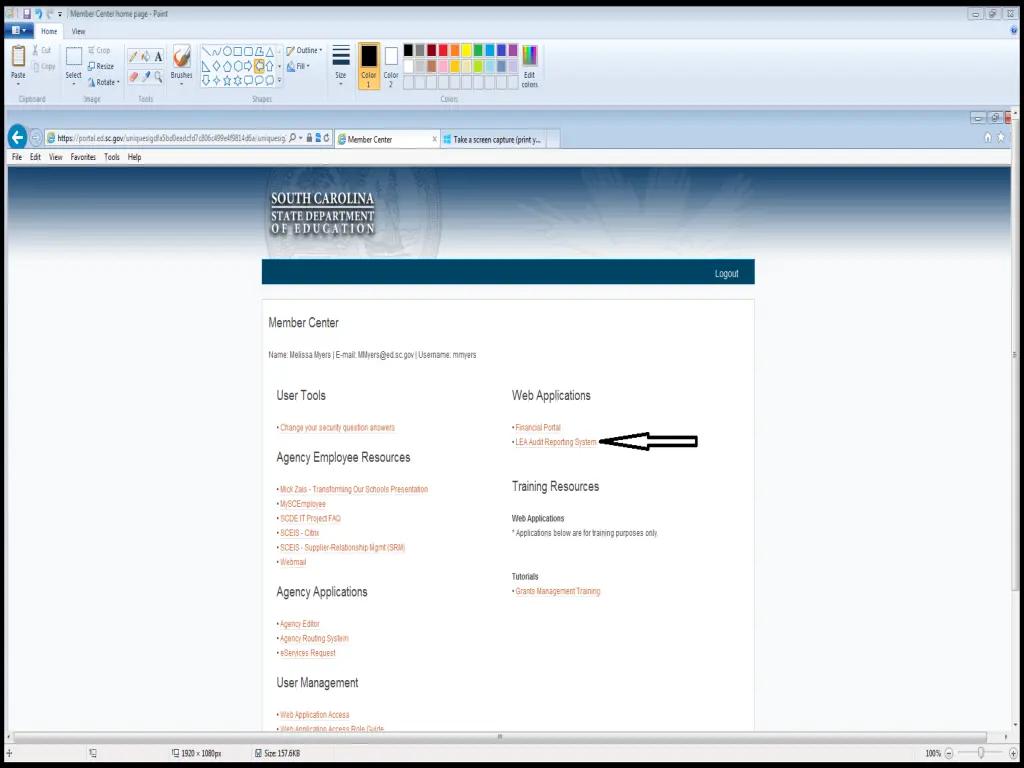Open the Paint file menu button
Screen dimensions: 1024x768
(x=18, y=31)
